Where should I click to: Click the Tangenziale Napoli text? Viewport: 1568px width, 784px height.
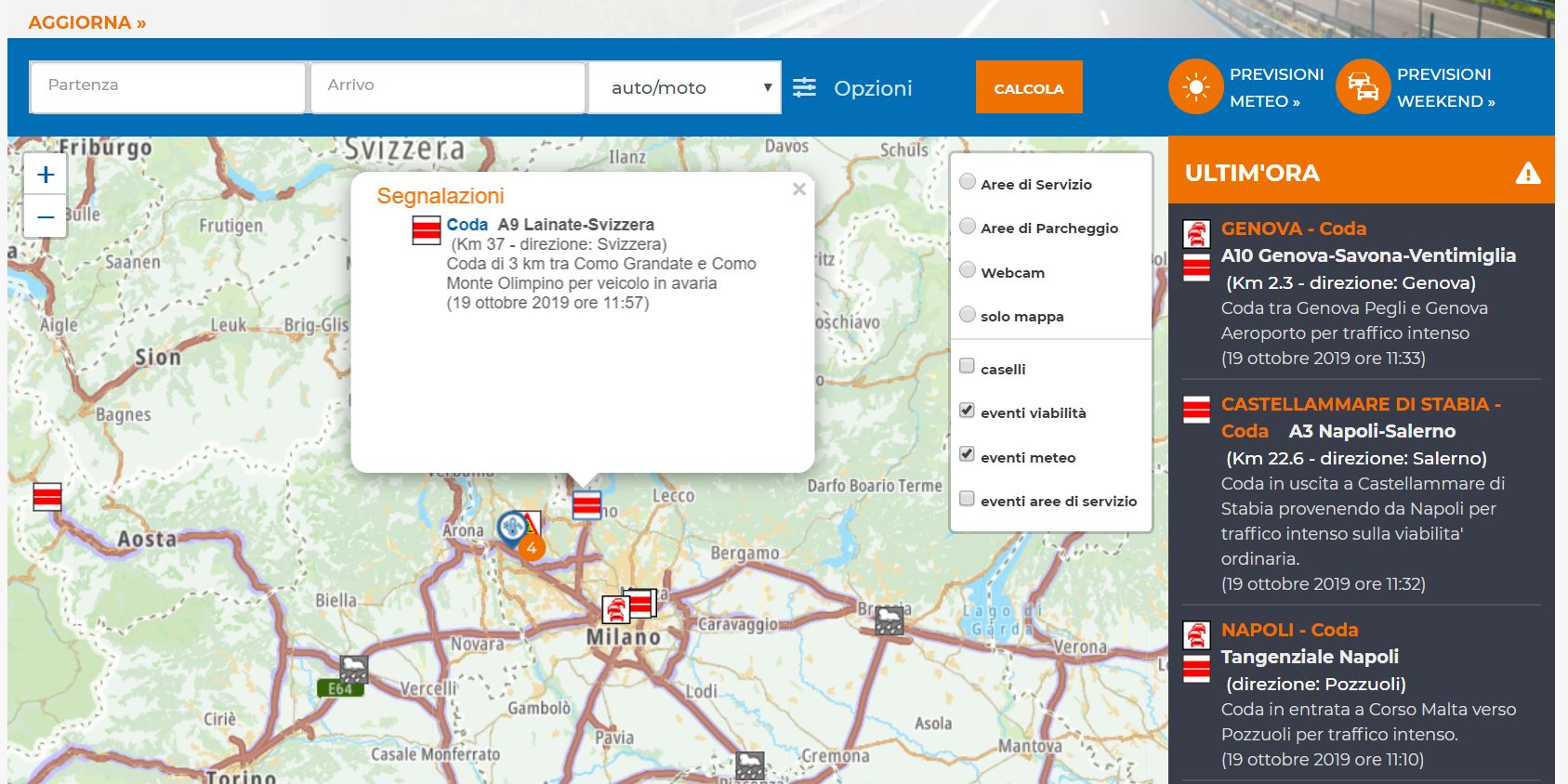pos(1310,657)
